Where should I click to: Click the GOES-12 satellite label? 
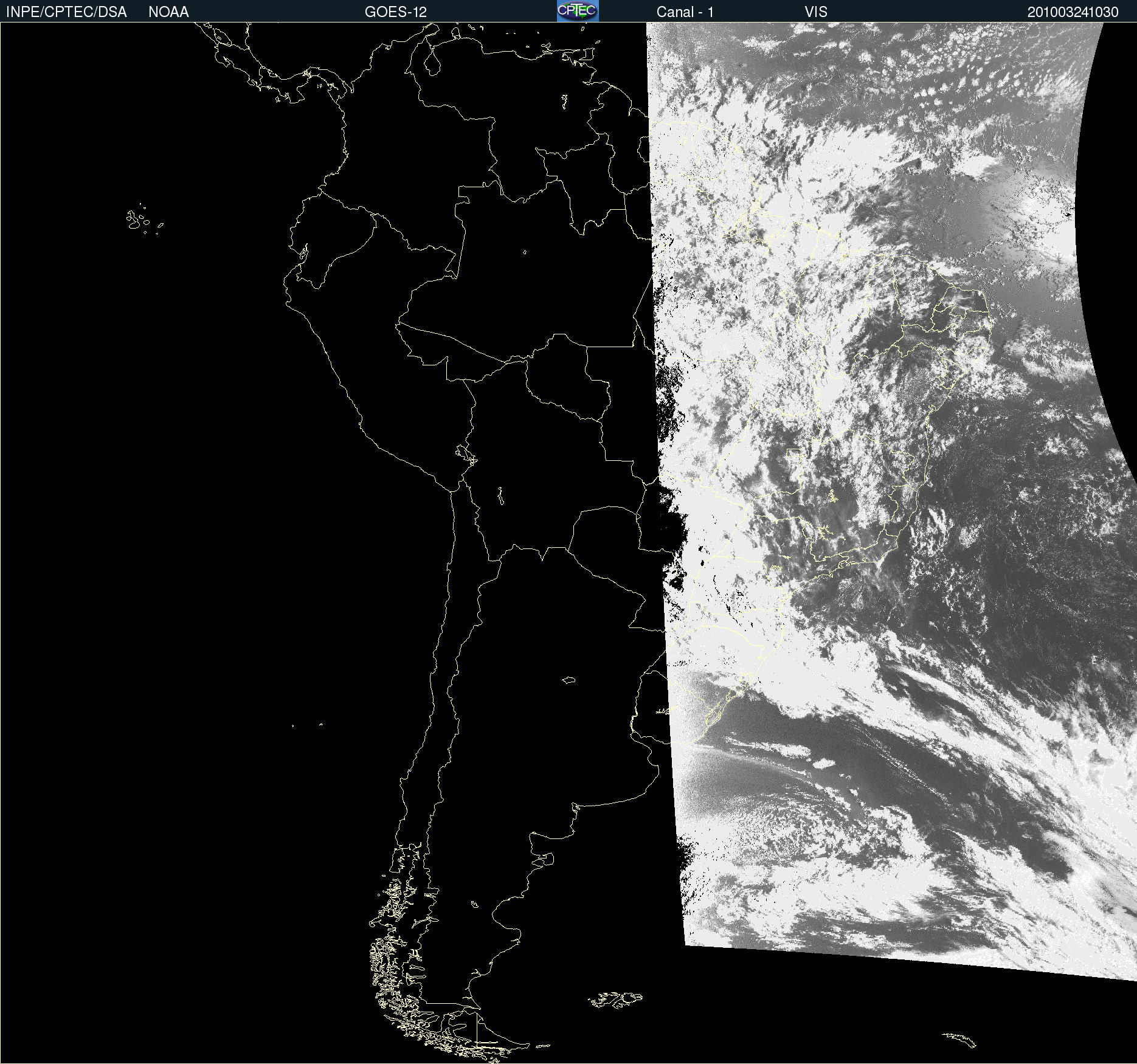(x=396, y=12)
